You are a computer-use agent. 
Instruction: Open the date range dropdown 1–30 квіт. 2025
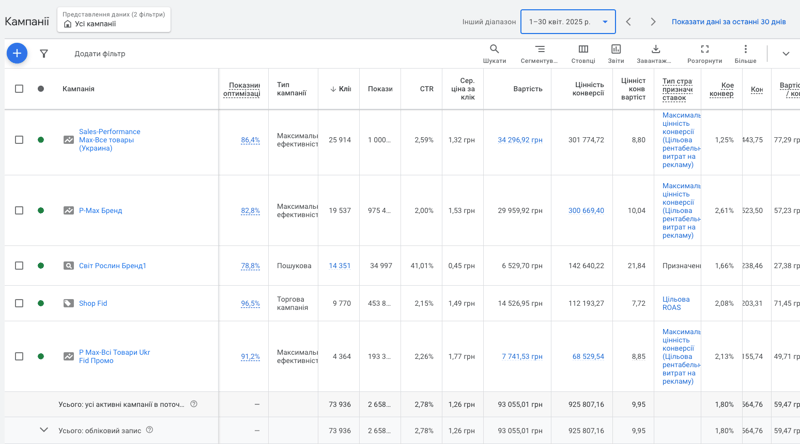pyautogui.click(x=568, y=22)
